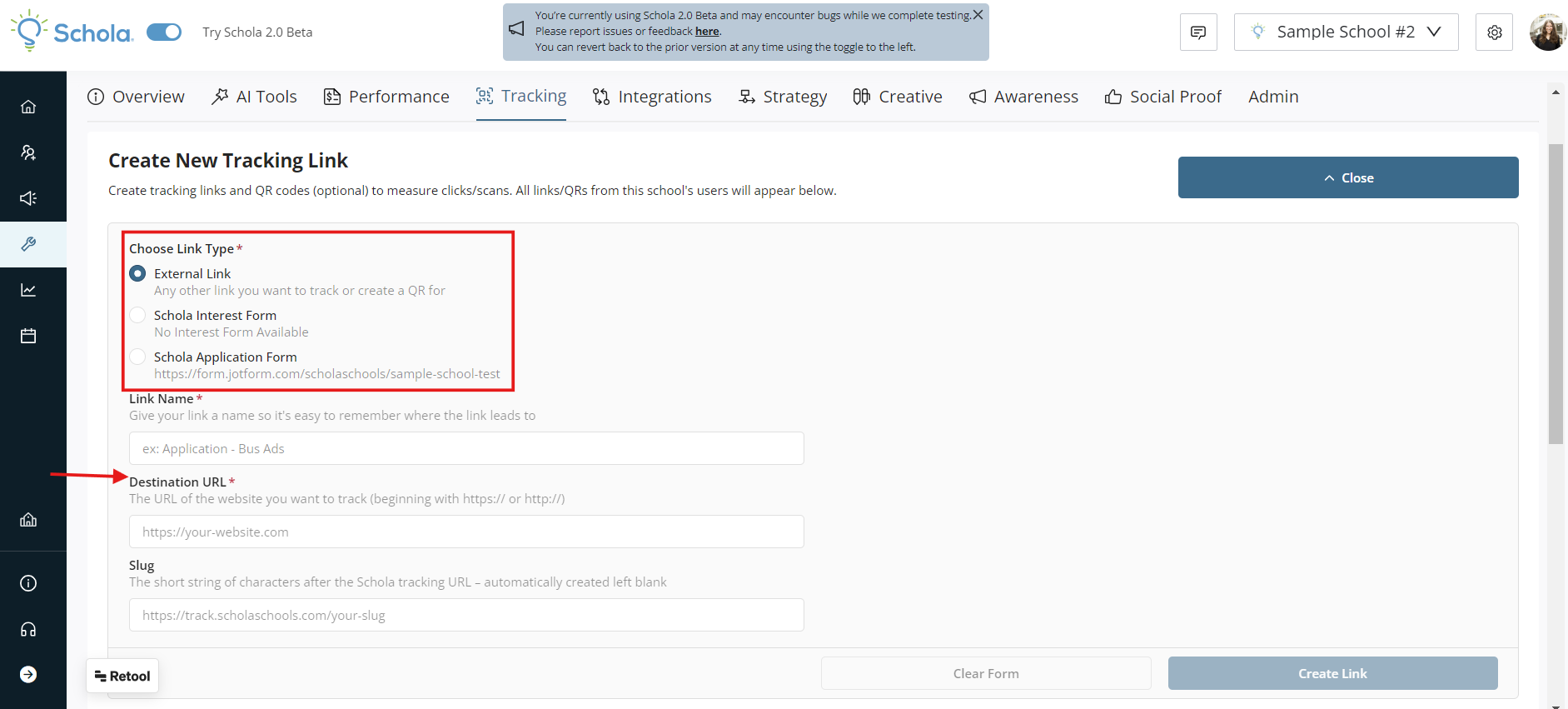Switch to the Creative tab
This screenshot has width=1568, height=709.
tap(898, 97)
